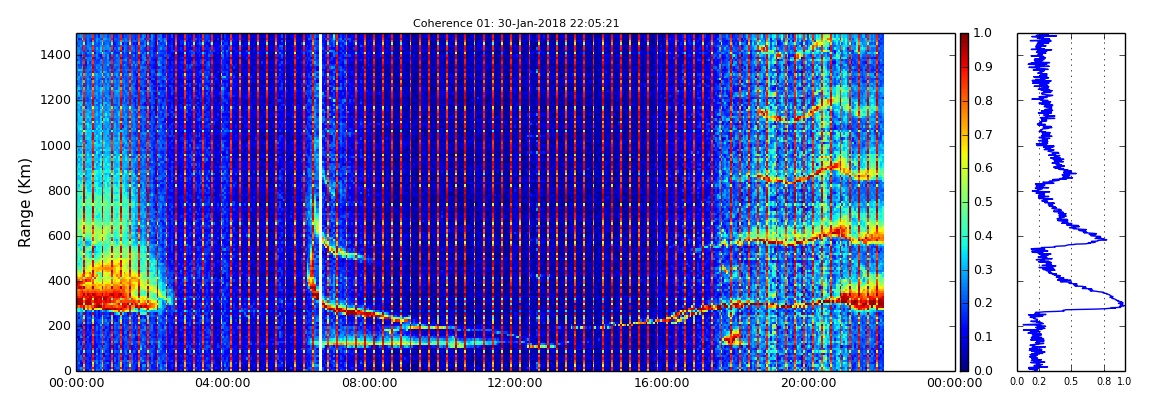Click the 'Range (Km)' y-axis label
Image resolution: width=1150 pixels, height=407 pixels.
tap(26, 202)
